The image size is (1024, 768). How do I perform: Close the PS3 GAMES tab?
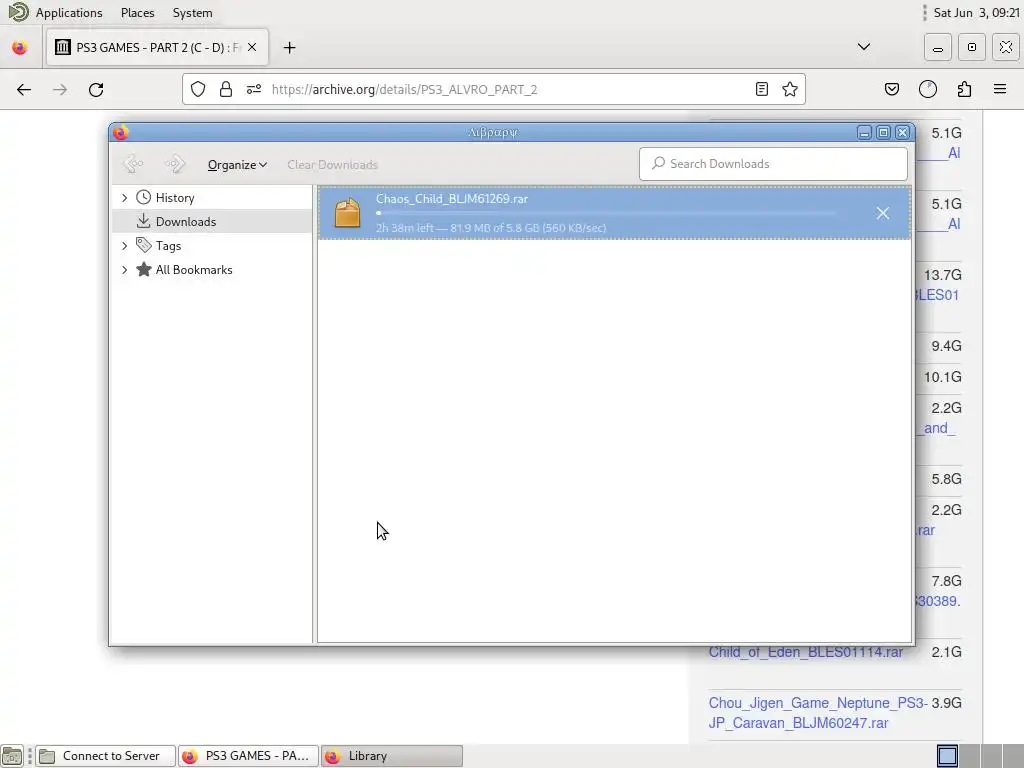pos(252,48)
